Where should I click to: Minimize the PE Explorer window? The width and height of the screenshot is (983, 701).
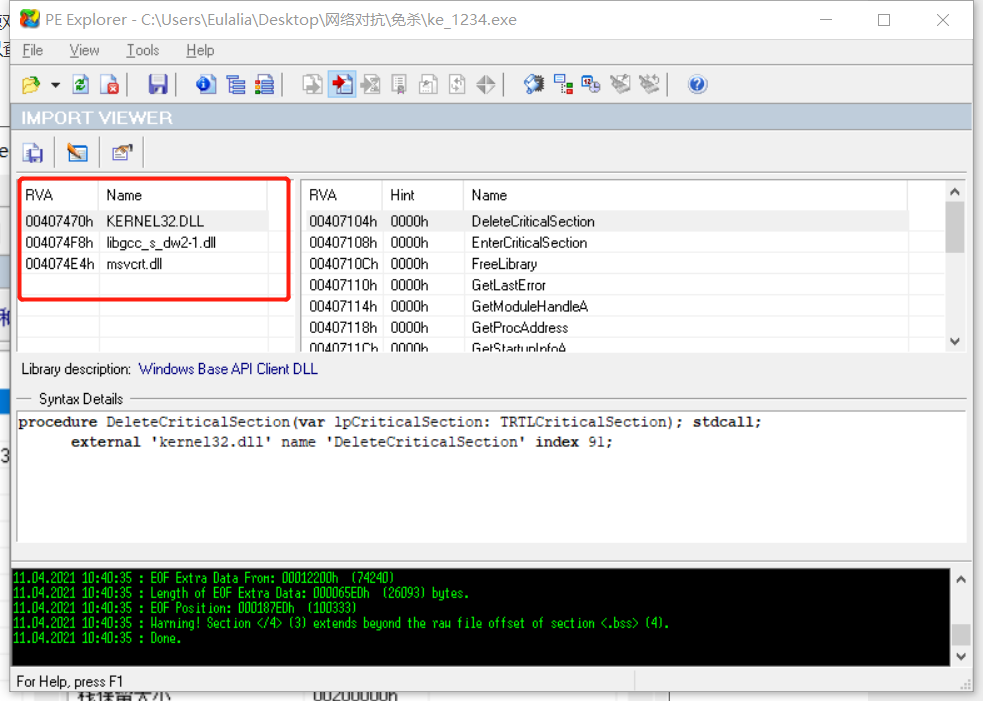click(826, 20)
